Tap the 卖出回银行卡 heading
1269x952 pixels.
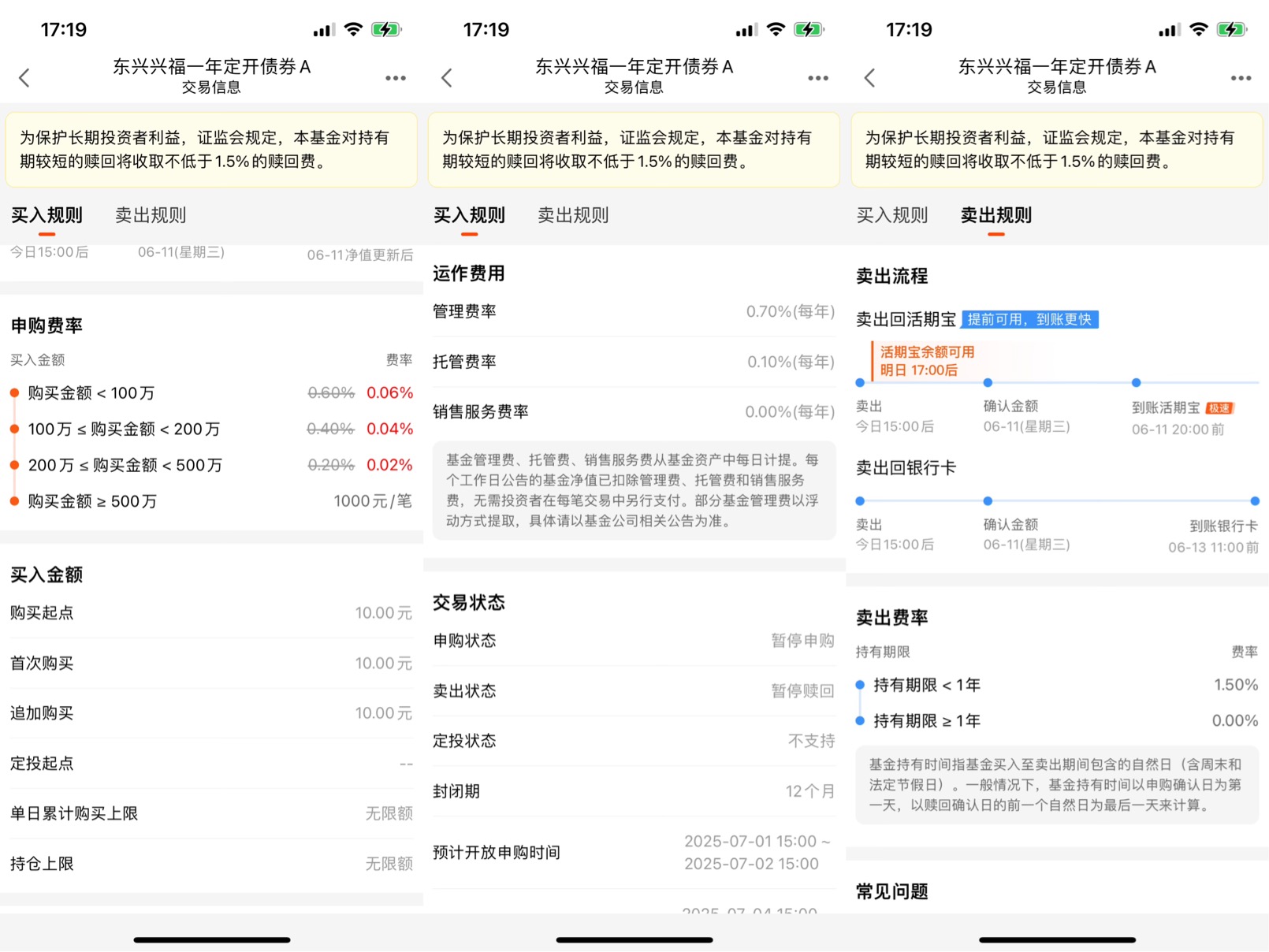click(x=906, y=468)
